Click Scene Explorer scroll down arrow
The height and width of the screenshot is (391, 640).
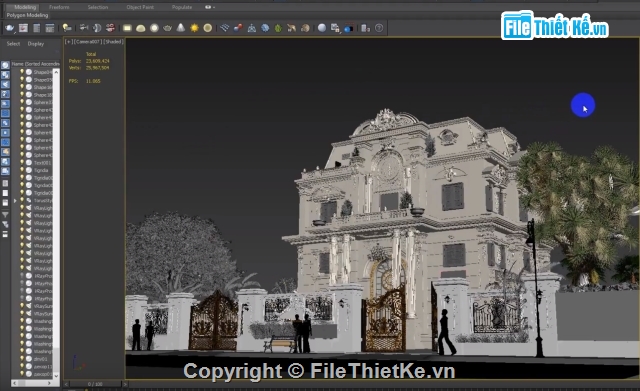56,375
